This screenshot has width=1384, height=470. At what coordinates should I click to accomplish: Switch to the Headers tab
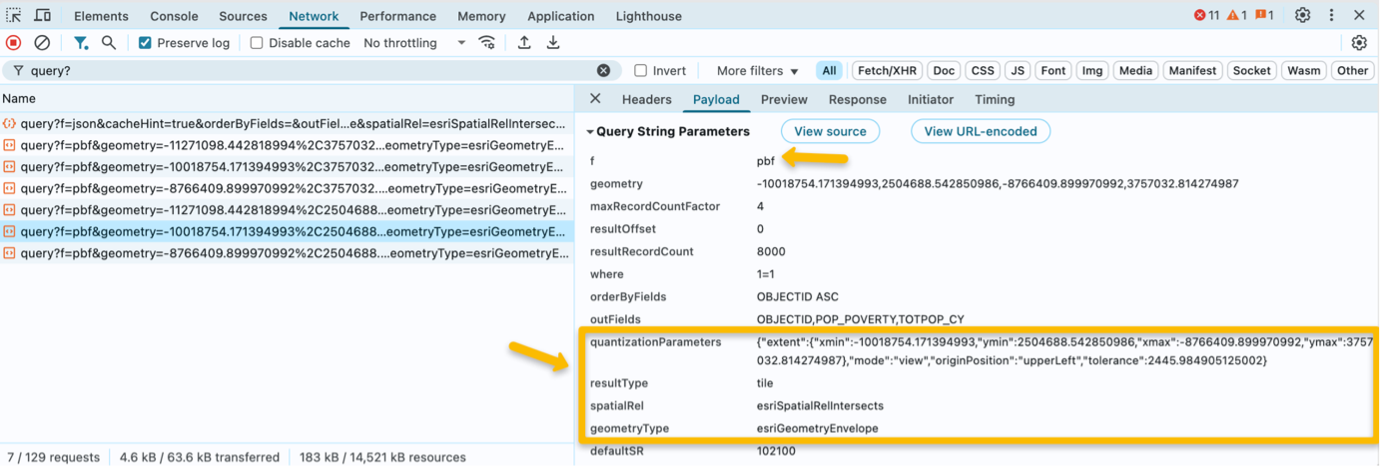[646, 99]
